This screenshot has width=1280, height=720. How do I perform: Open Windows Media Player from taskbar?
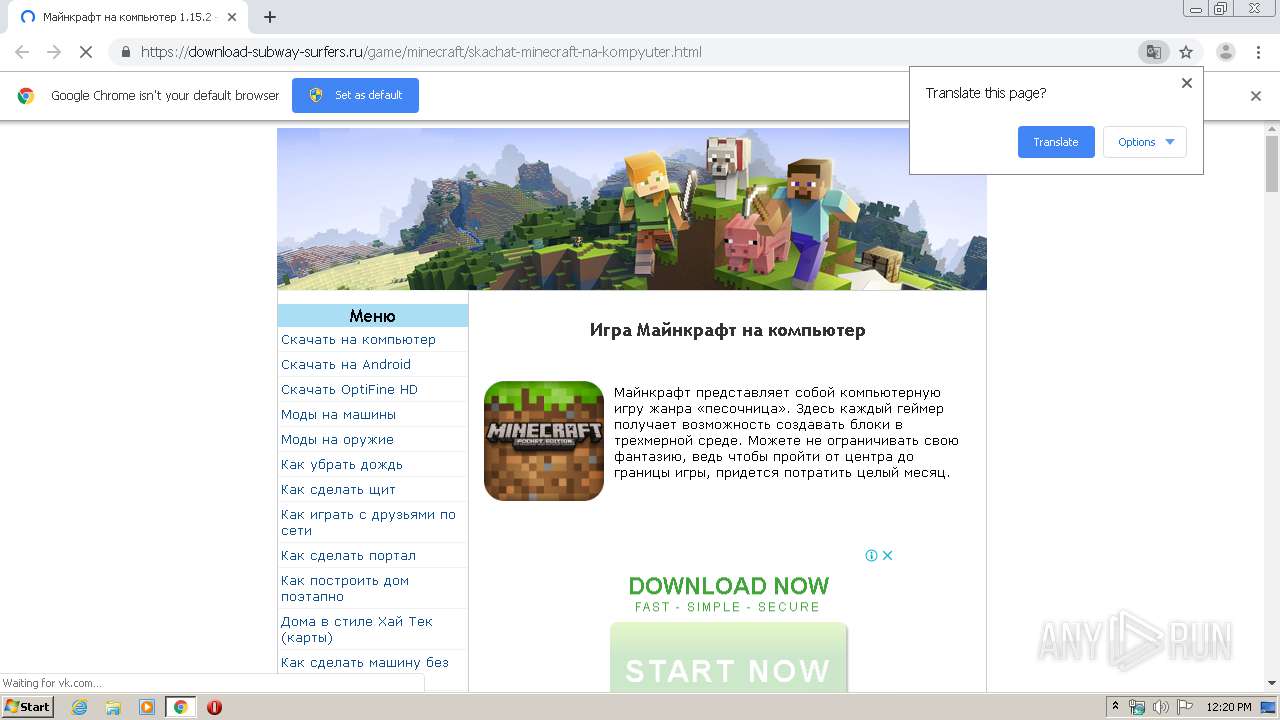(x=147, y=707)
